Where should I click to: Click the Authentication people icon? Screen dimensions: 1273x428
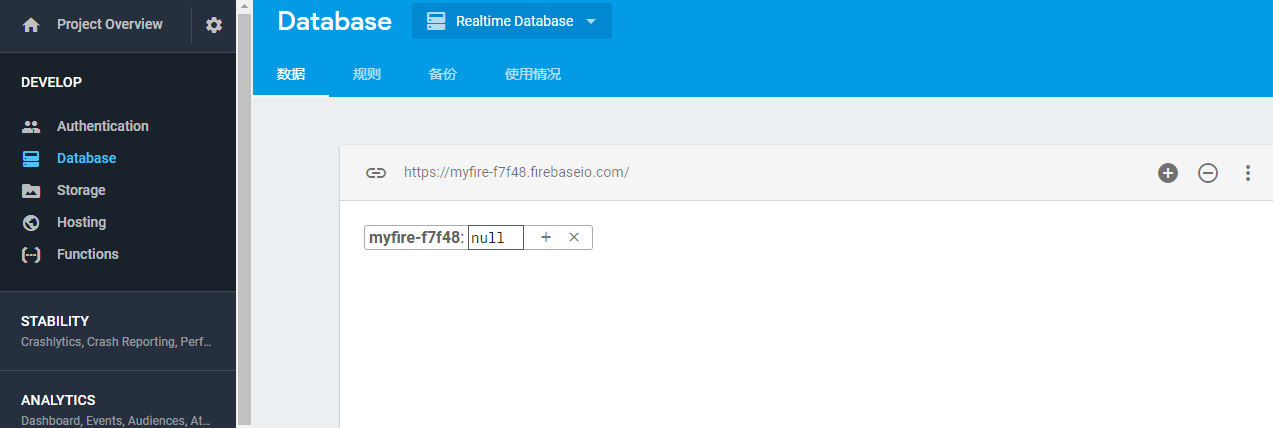tap(31, 127)
